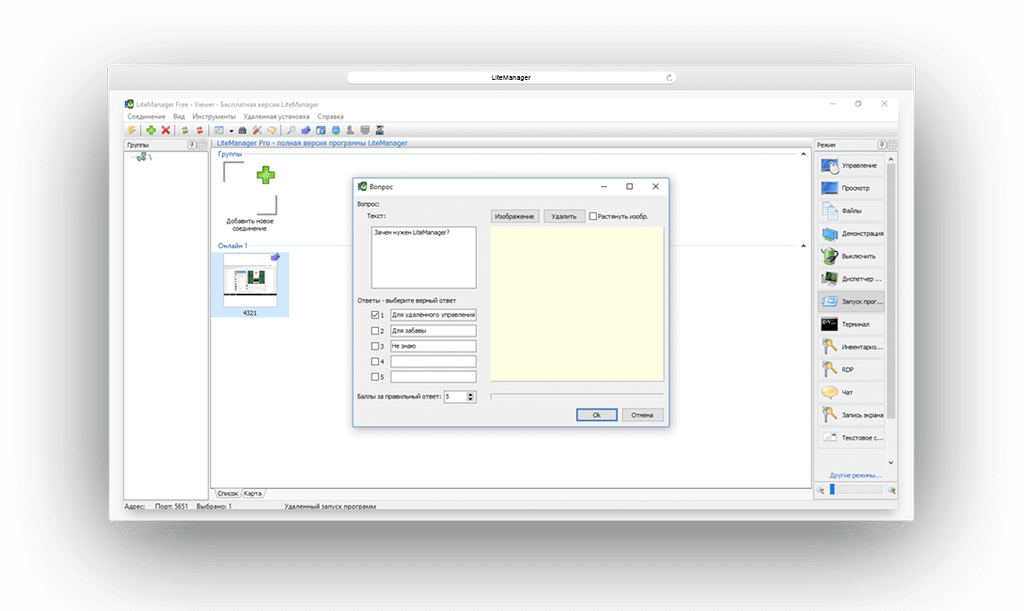
Task: Click the lightning bolt connect icon in toolbar
Action: pos(132,131)
